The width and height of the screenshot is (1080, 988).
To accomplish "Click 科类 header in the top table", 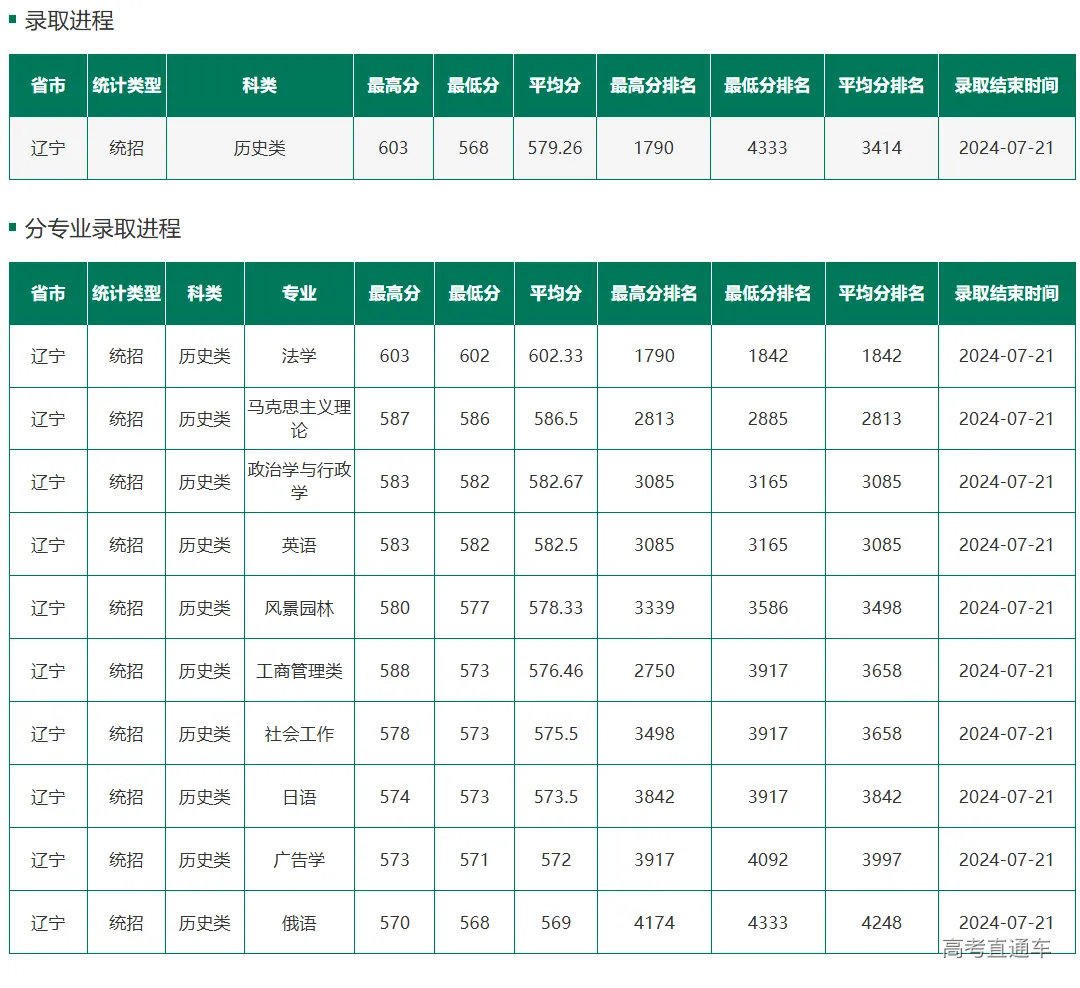I will click(259, 86).
